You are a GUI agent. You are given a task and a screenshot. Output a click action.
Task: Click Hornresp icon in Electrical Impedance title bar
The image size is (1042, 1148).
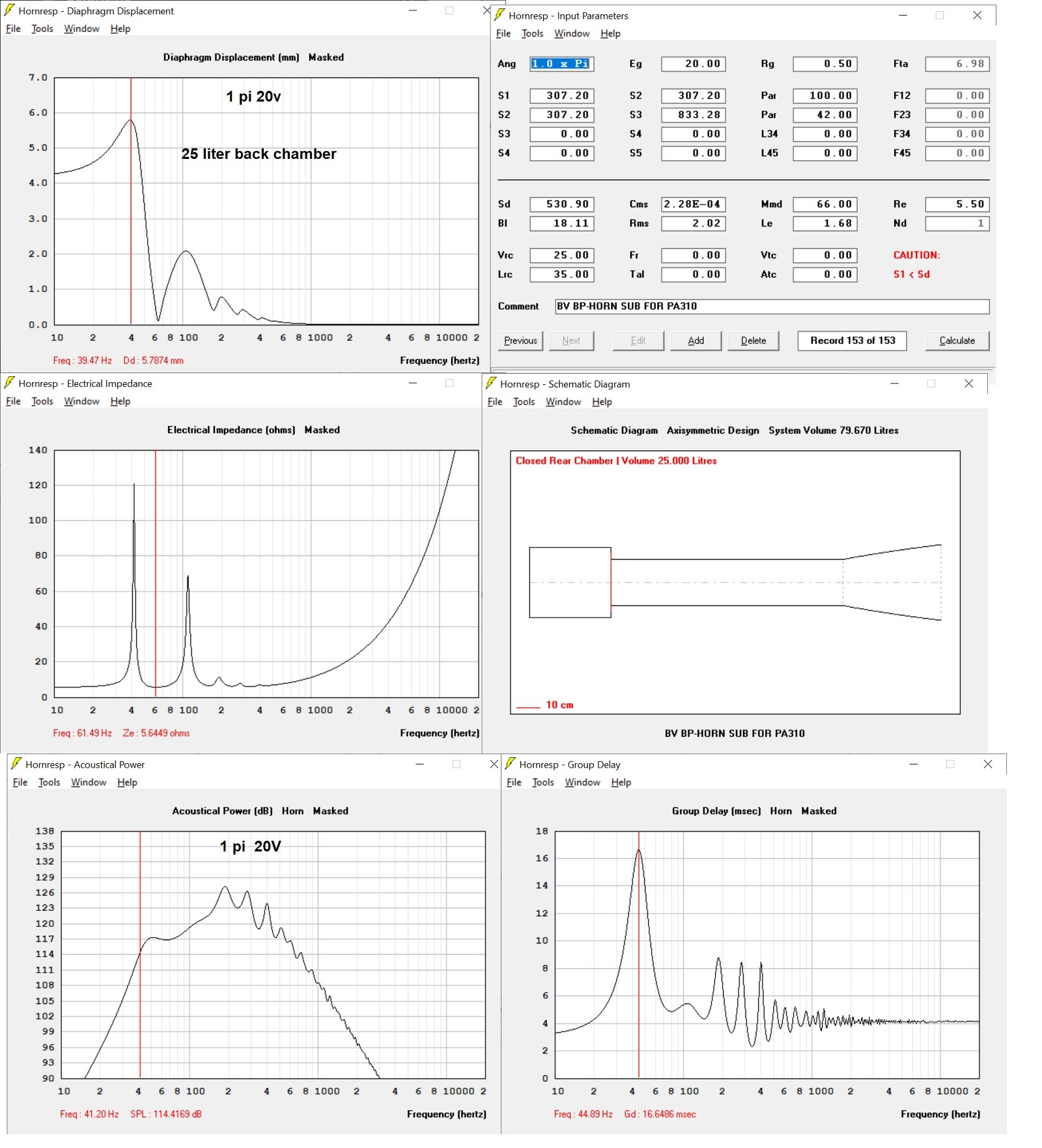10,383
